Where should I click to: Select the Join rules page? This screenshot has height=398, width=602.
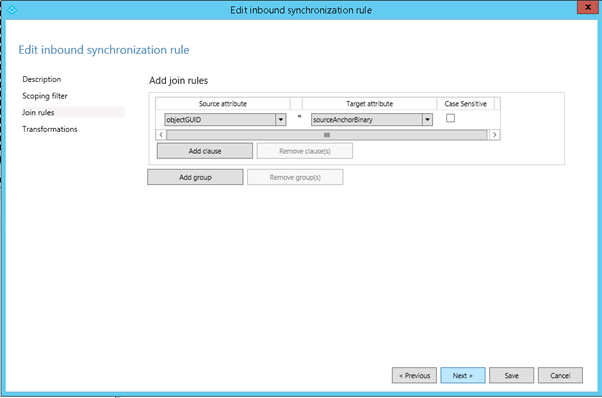point(73,112)
